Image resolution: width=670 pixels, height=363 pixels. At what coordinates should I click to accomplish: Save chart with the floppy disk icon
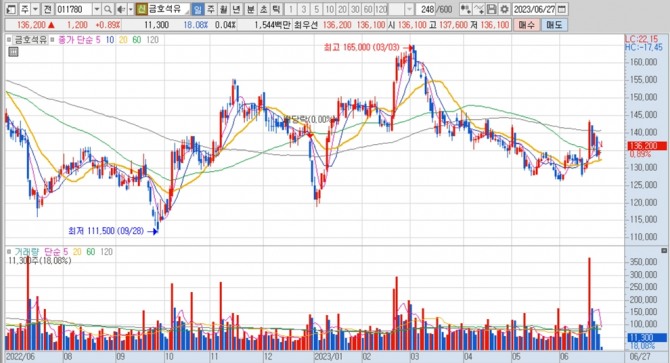492,9
